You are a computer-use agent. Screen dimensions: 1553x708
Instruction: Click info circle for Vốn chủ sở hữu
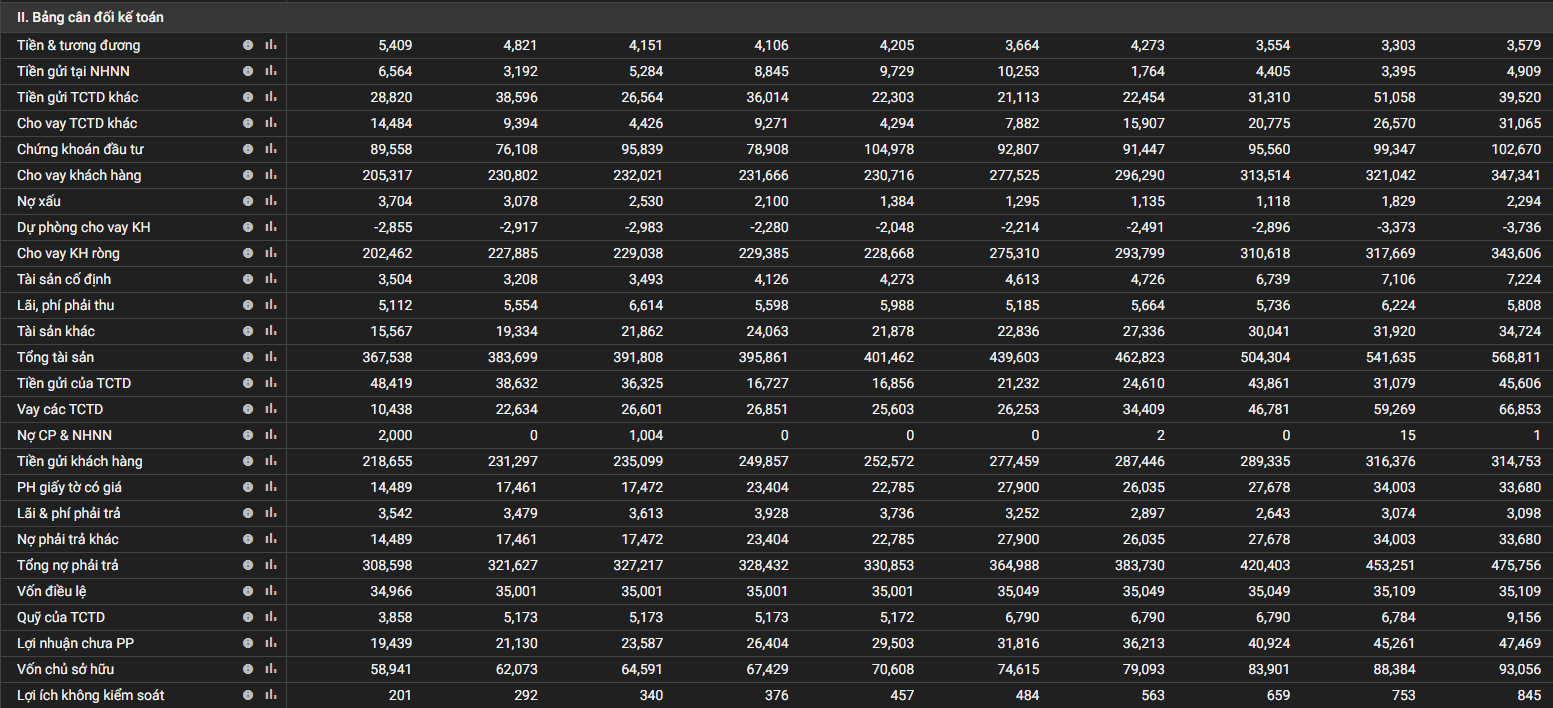coord(248,669)
